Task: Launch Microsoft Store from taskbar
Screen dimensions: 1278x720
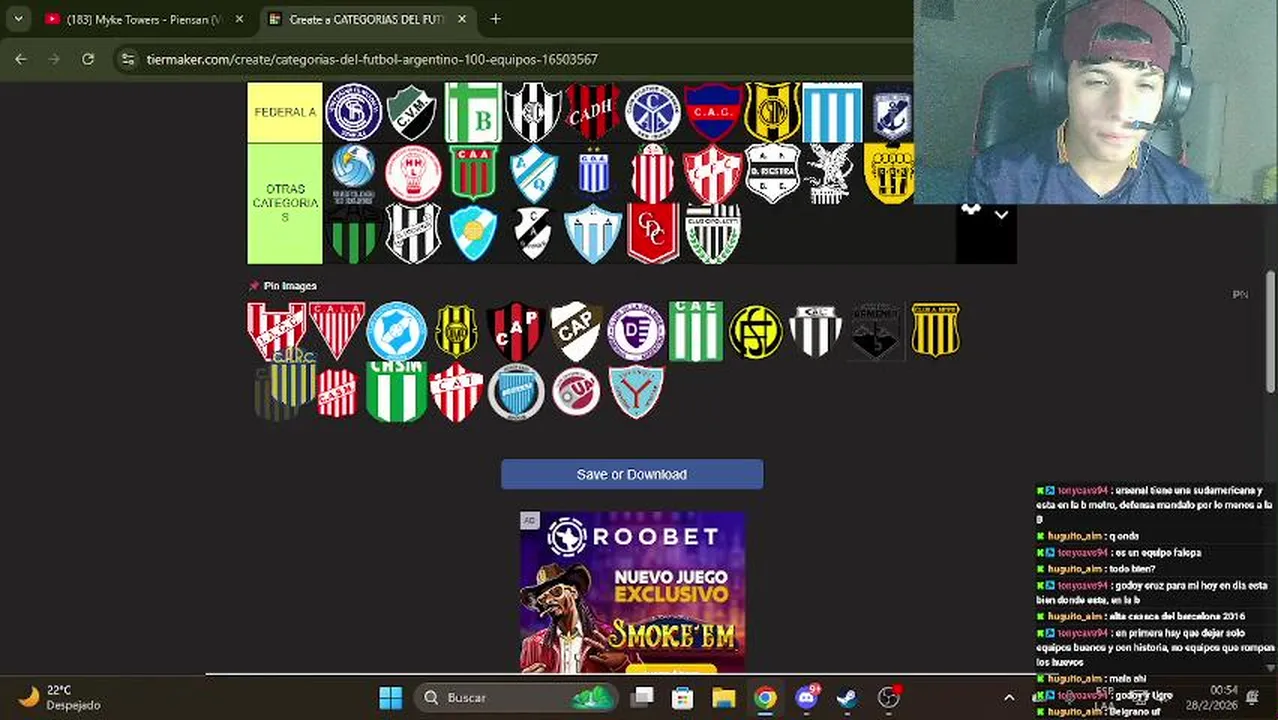Action: [x=683, y=697]
